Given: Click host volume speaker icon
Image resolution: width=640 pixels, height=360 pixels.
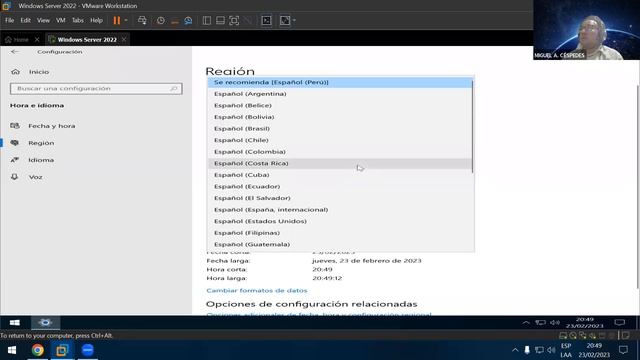Looking at the screenshot, I should 551,350.
